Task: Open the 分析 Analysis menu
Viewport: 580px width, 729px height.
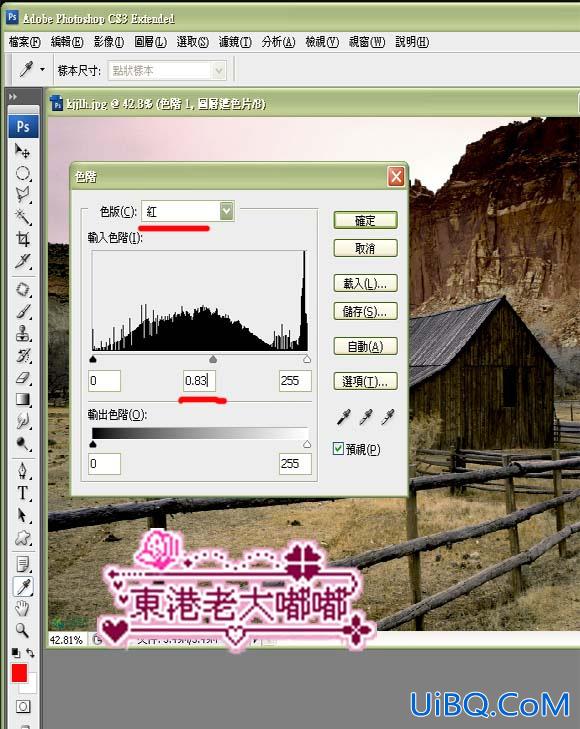Action: click(278, 42)
